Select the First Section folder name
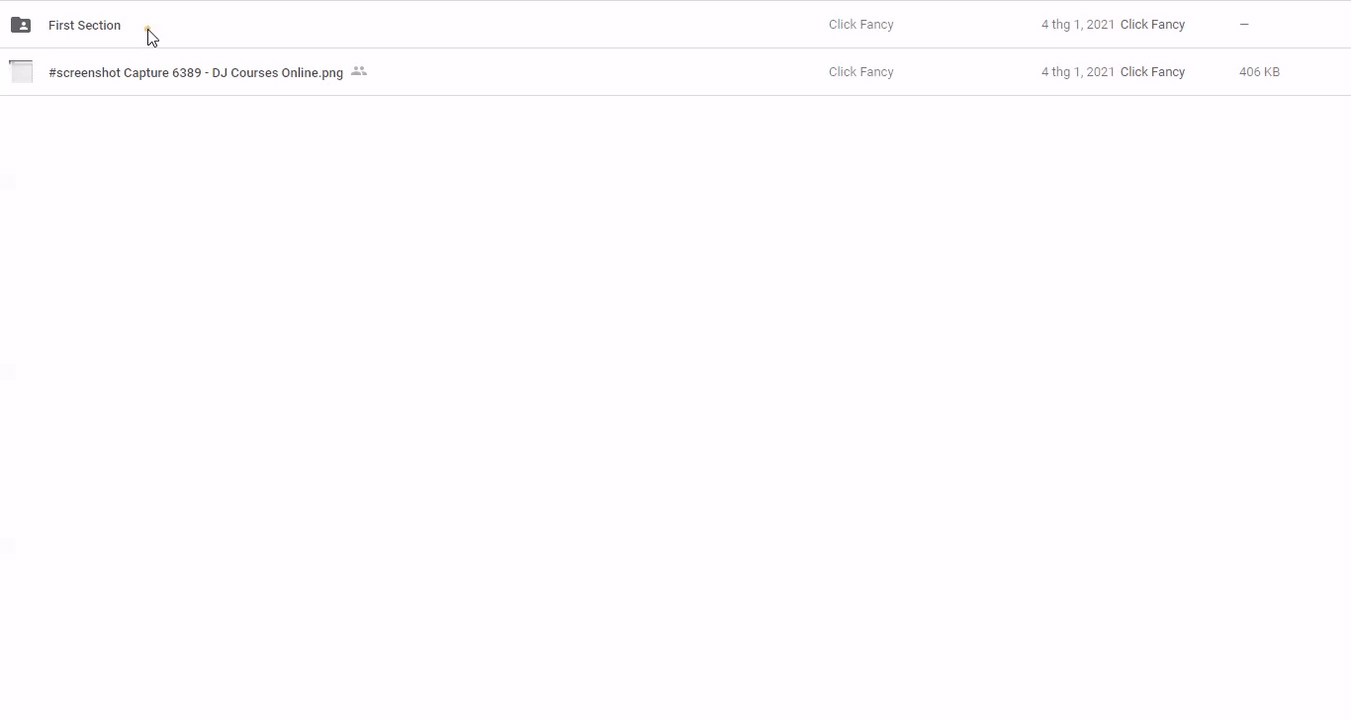Viewport: 1351px width, 720px height. 84,25
